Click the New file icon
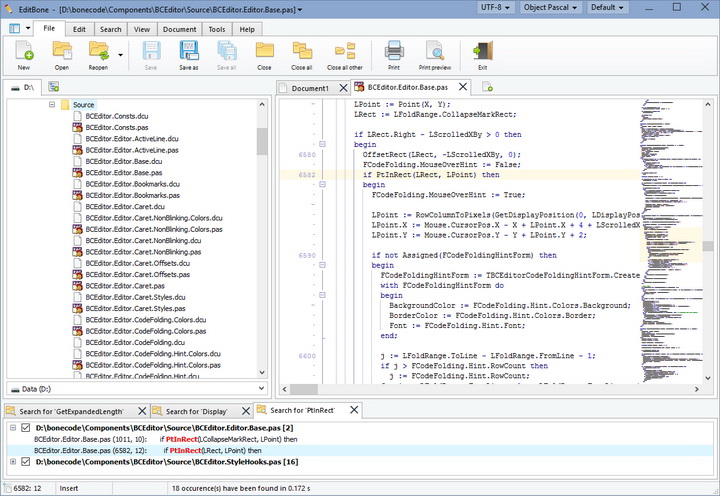 pos(23,52)
